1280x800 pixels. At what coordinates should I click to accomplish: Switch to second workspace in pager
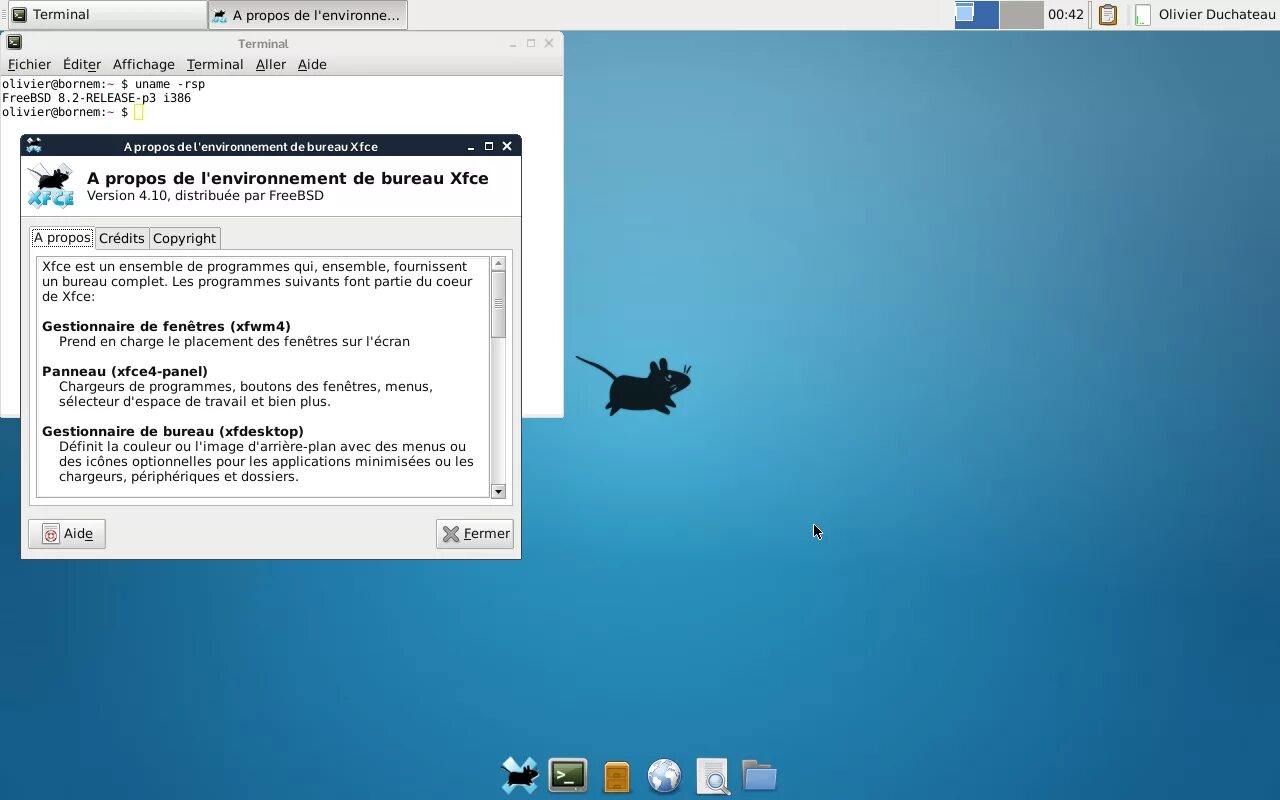[x=1021, y=15]
